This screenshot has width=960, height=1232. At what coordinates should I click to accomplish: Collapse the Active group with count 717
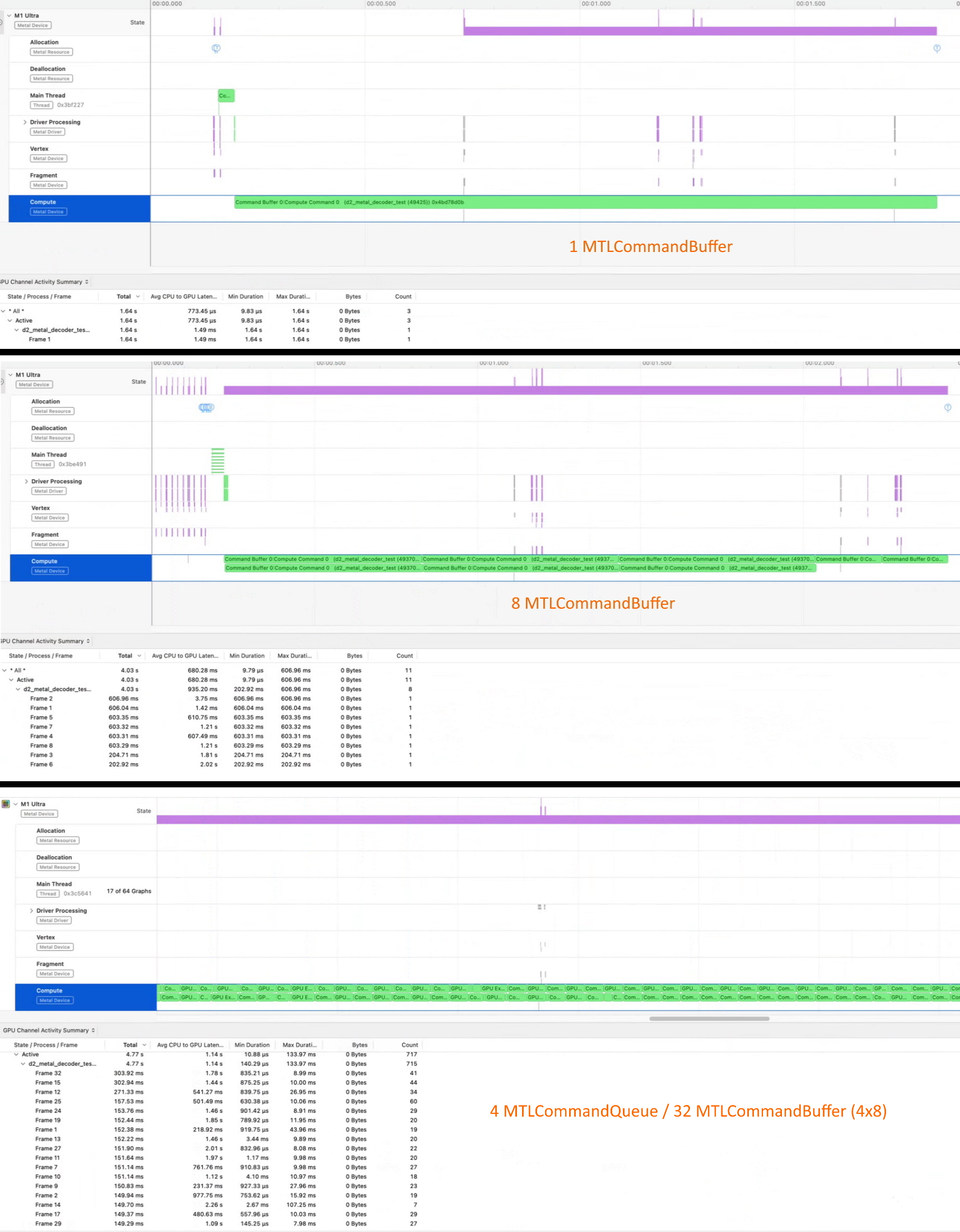pyautogui.click(x=16, y=1054)
